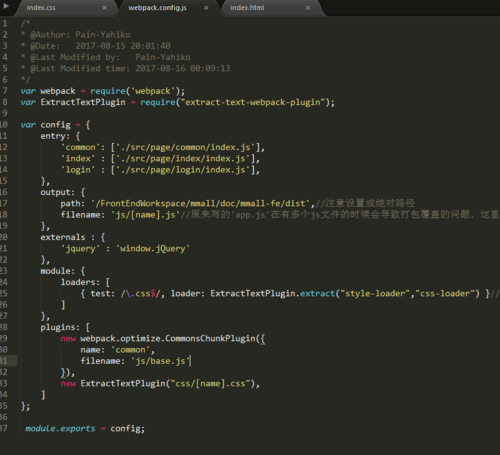Image resolution: width=500 pixels, height=455 pixels.
Task: Close the webpack.config.js tab
Action: (206, 8)
